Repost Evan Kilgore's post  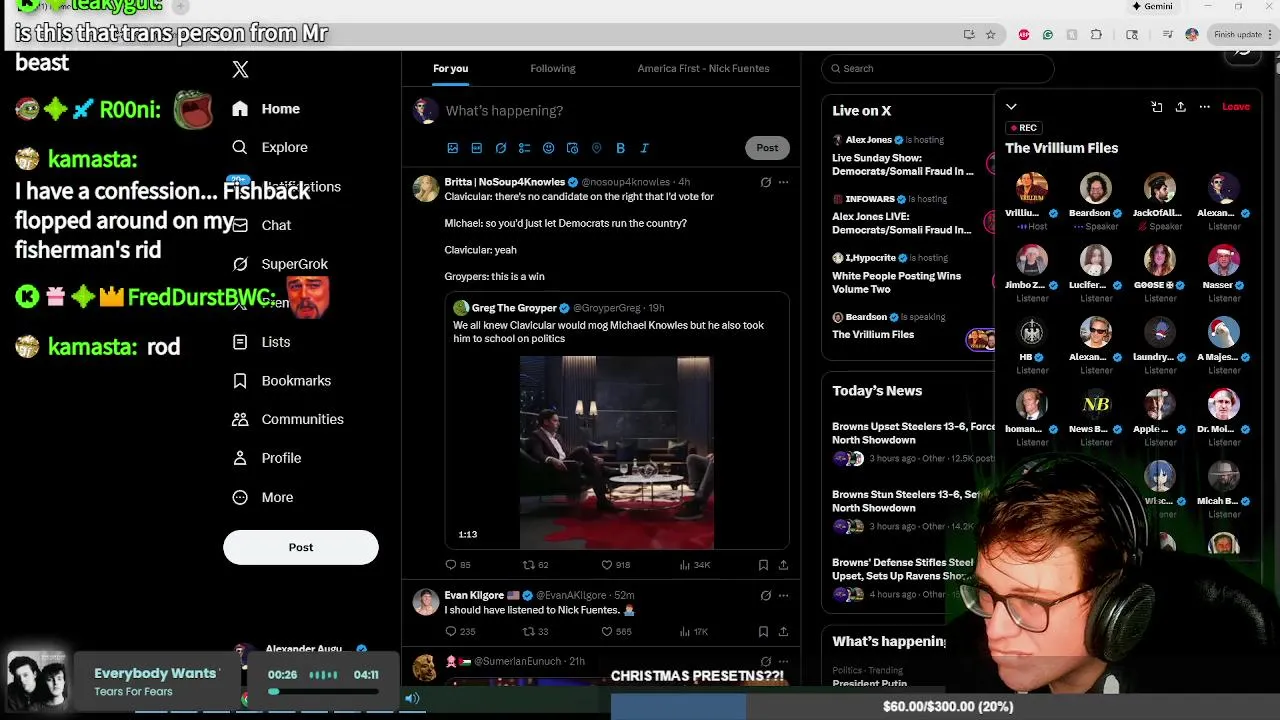(536, 632)
